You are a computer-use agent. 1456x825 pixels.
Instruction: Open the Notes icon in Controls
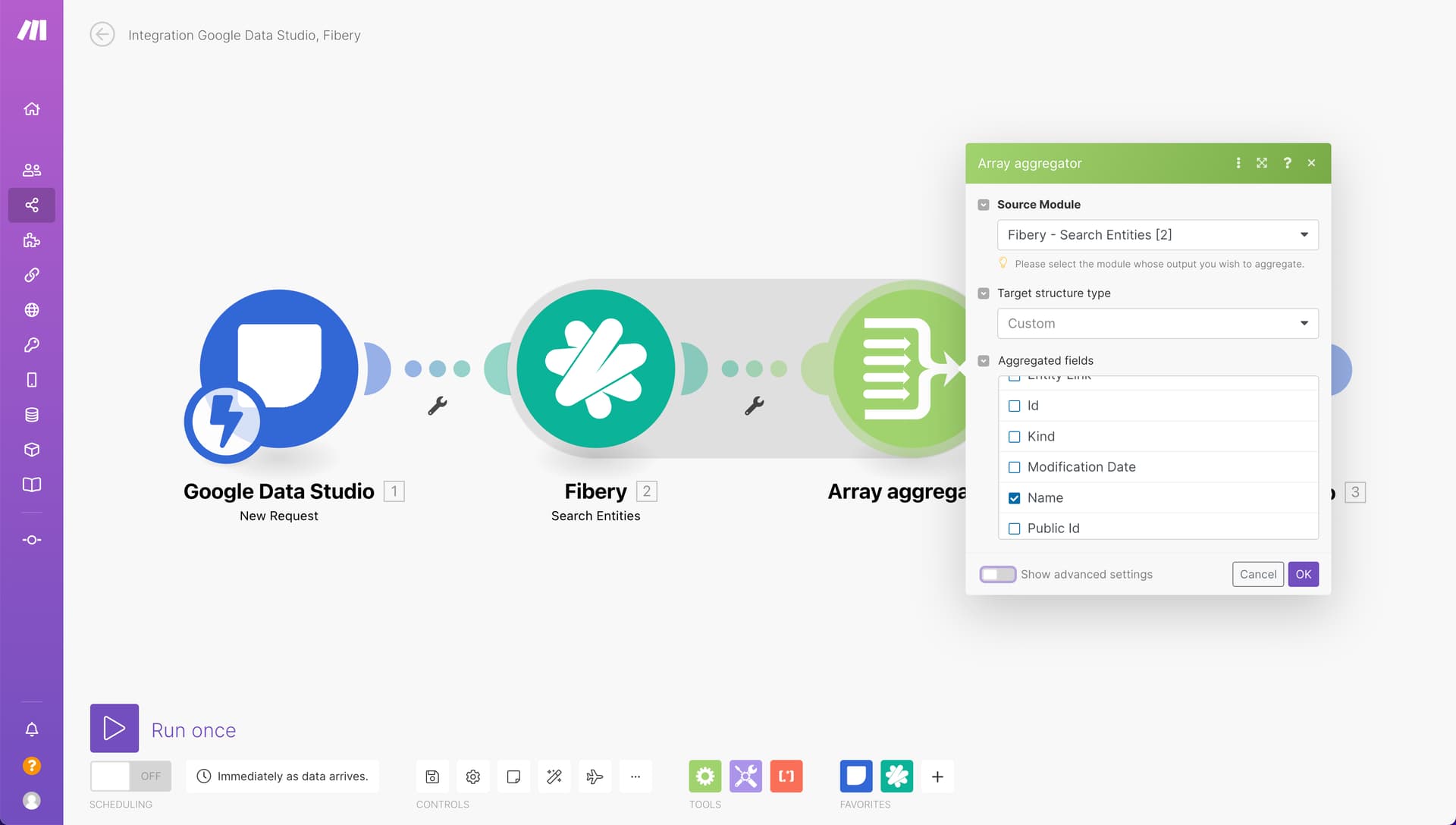click(513, 776)
